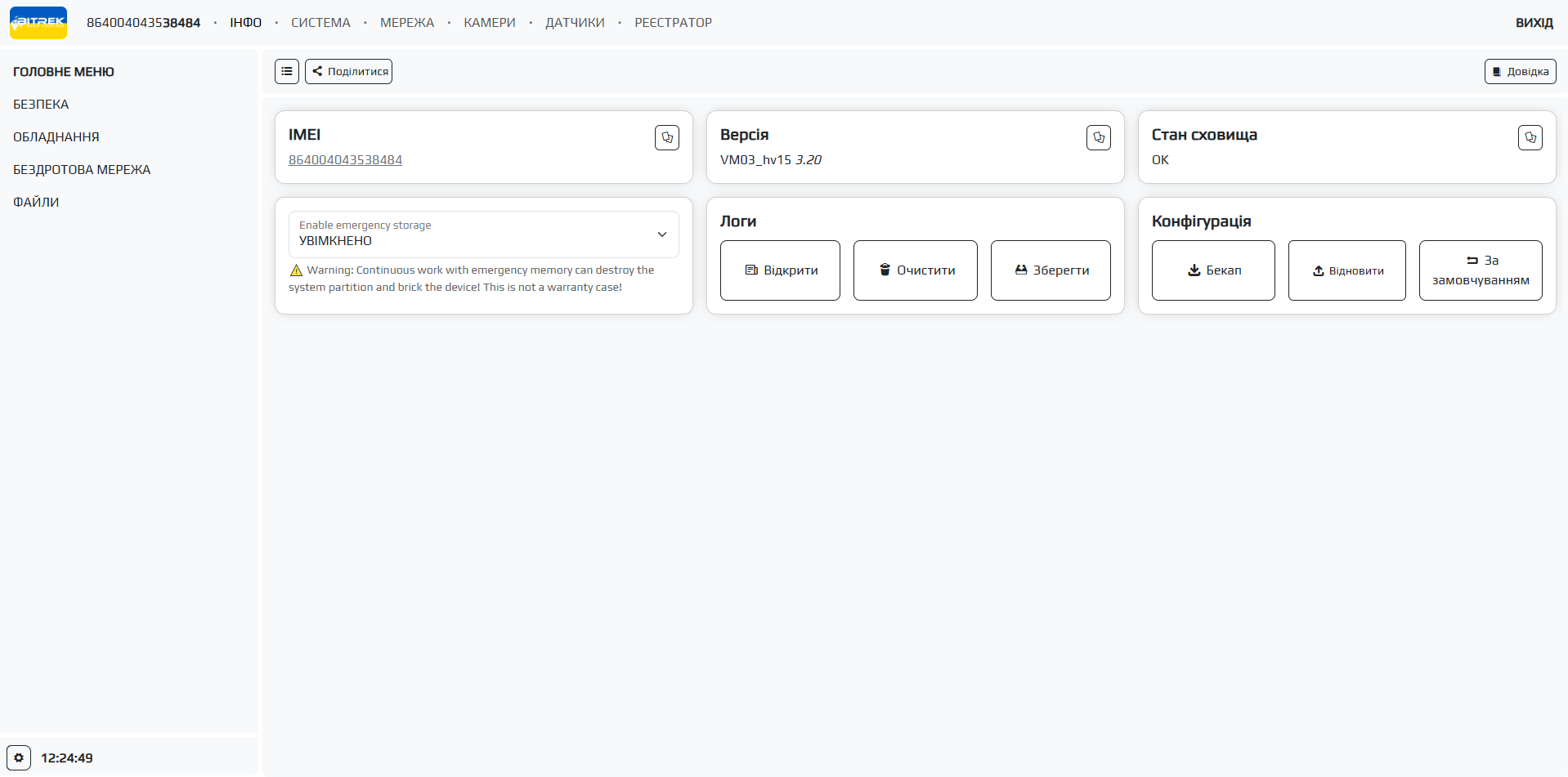Download config using Бекап button

(1213, 270)
